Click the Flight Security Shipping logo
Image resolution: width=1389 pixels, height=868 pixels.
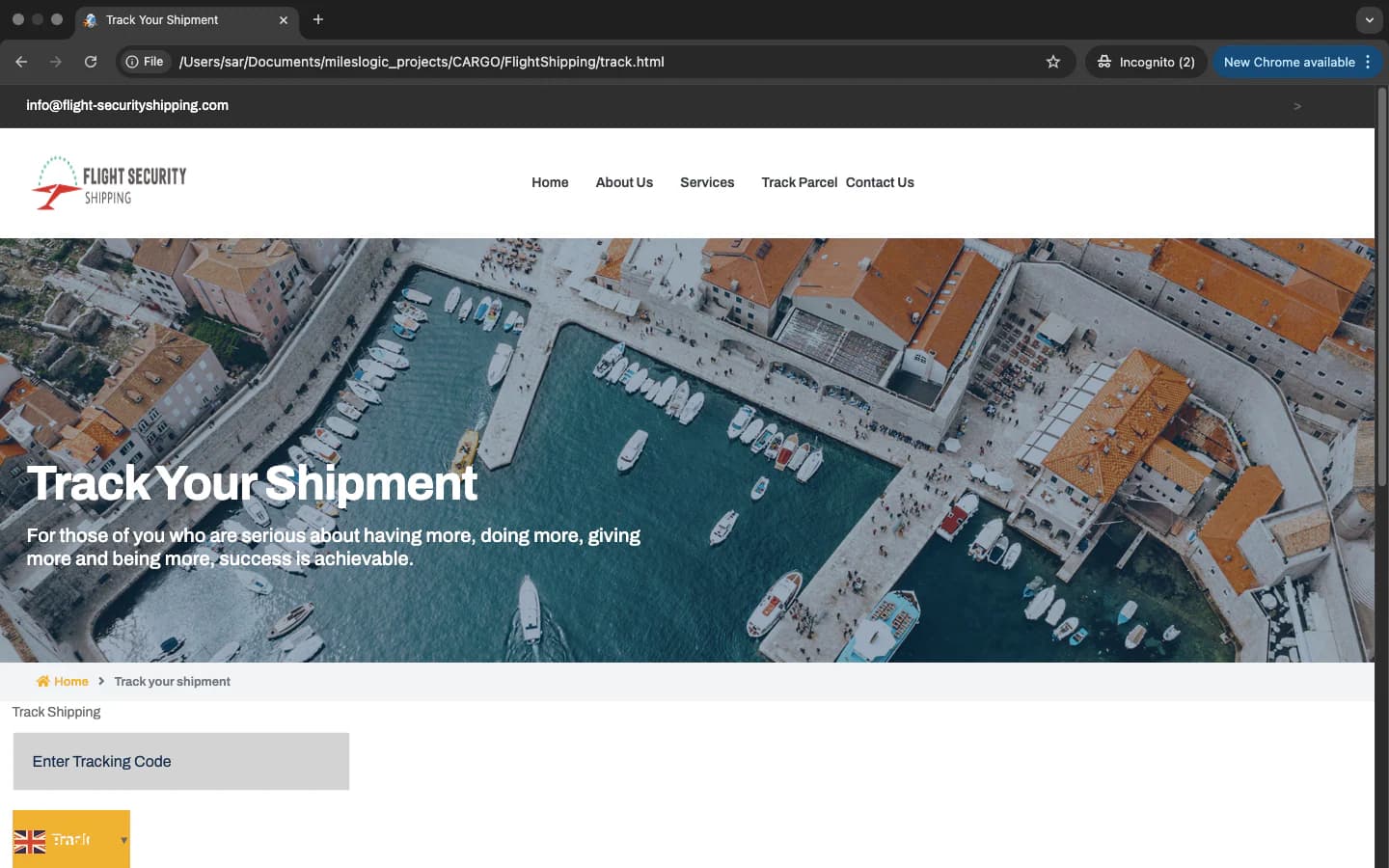tap(109, 182)
